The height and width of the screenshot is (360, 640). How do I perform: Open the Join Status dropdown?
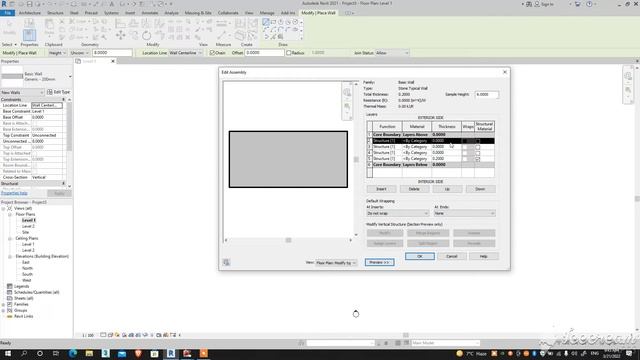point(392,53)
